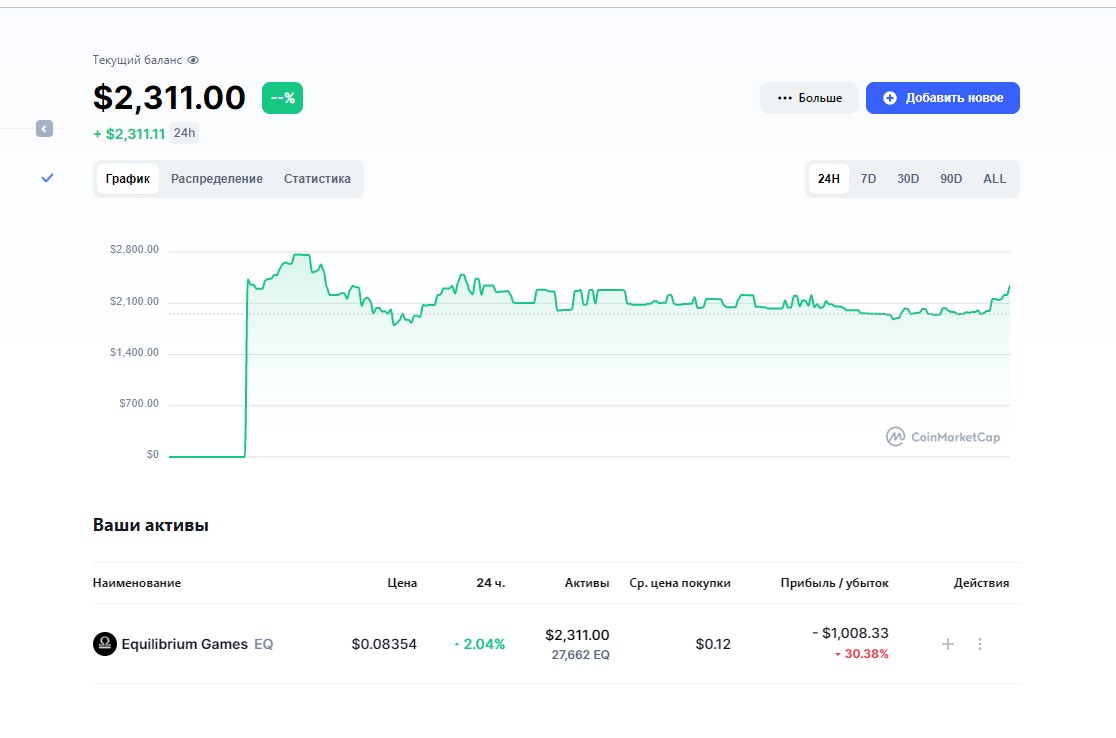Click the $0.08354 price value

pyautogui.click(x=384, y=644)
